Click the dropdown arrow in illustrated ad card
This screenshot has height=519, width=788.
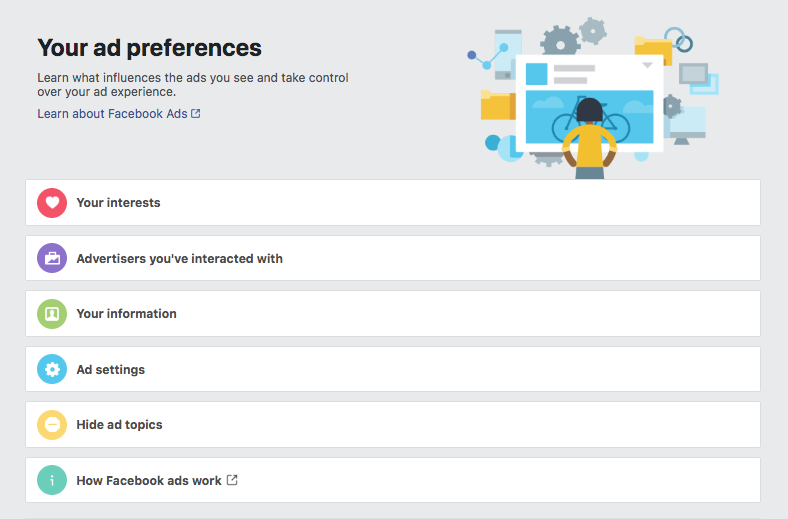[x=647, y=65]
